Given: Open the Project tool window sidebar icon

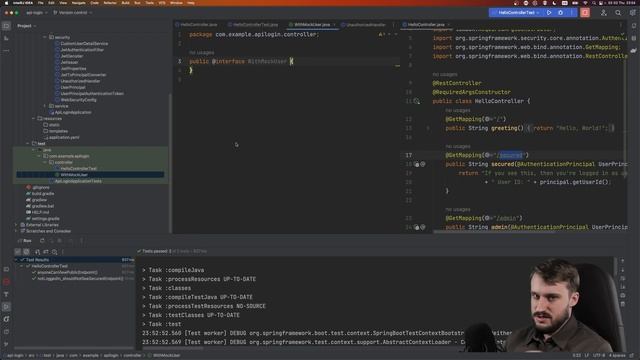Looking at the screenshot, I should pos(6,26).
